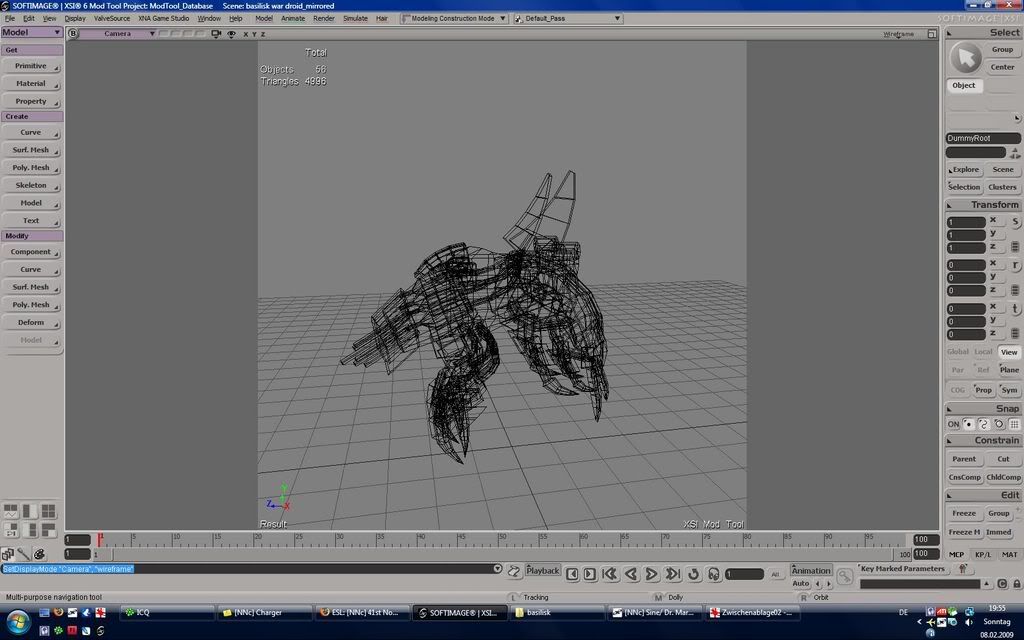Open Firefox from quick launch

[x=58, y=613]
